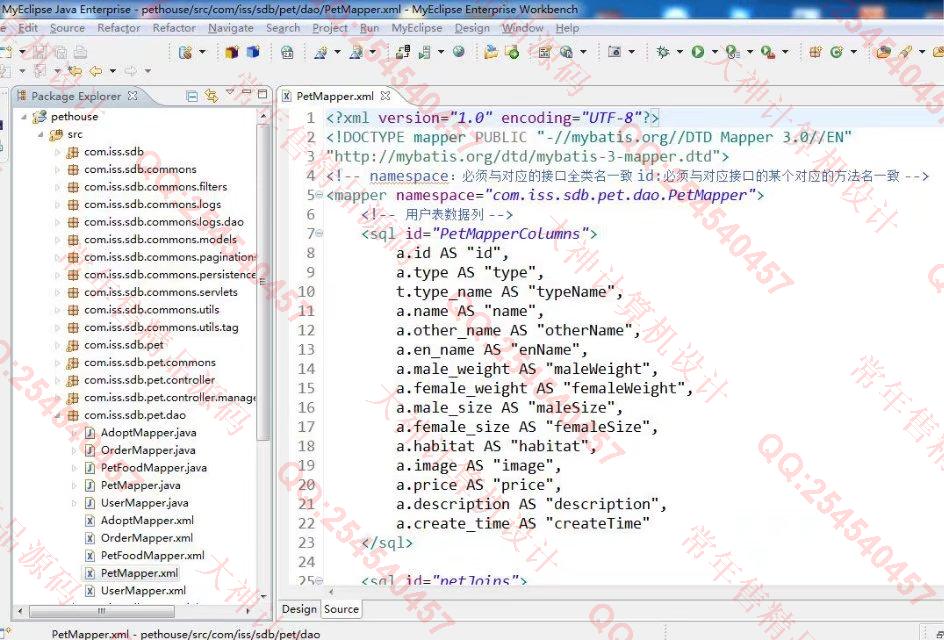The height and width of the screenshot is (640, 944).
Task: Collapse the src folder node
Action: (x=41, y=134)
